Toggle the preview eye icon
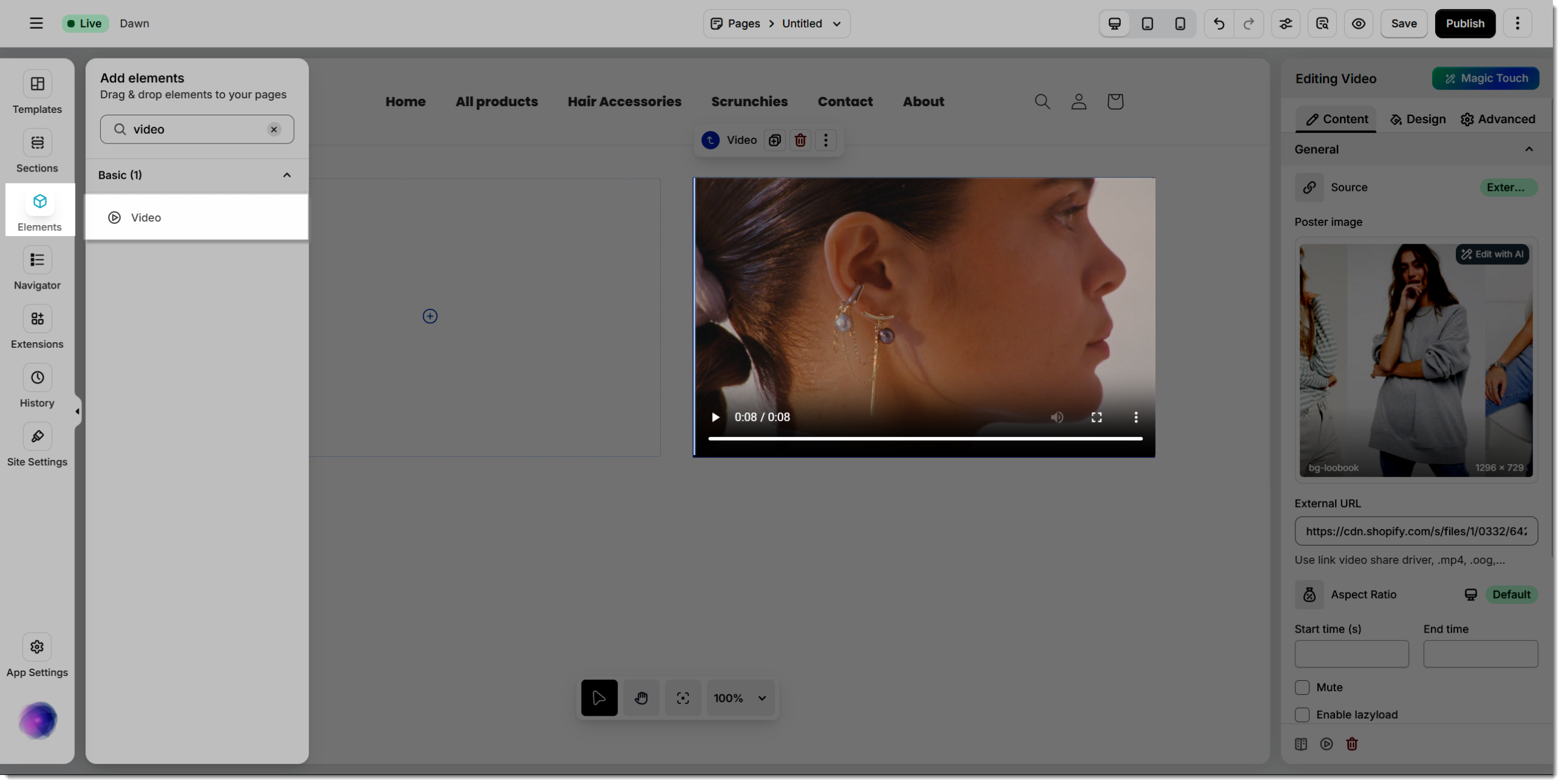The width and height of the screenshot is (1562, 784). click(1358, 24)
